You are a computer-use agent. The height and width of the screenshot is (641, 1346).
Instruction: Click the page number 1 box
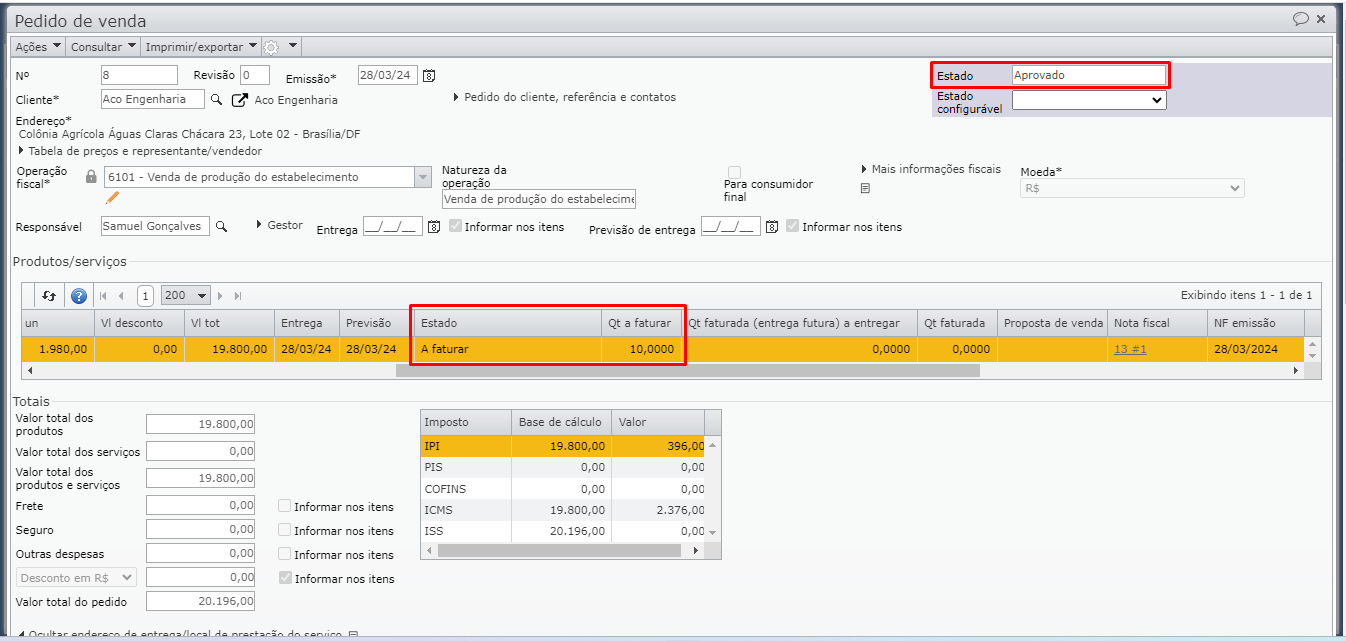point(145,296)
